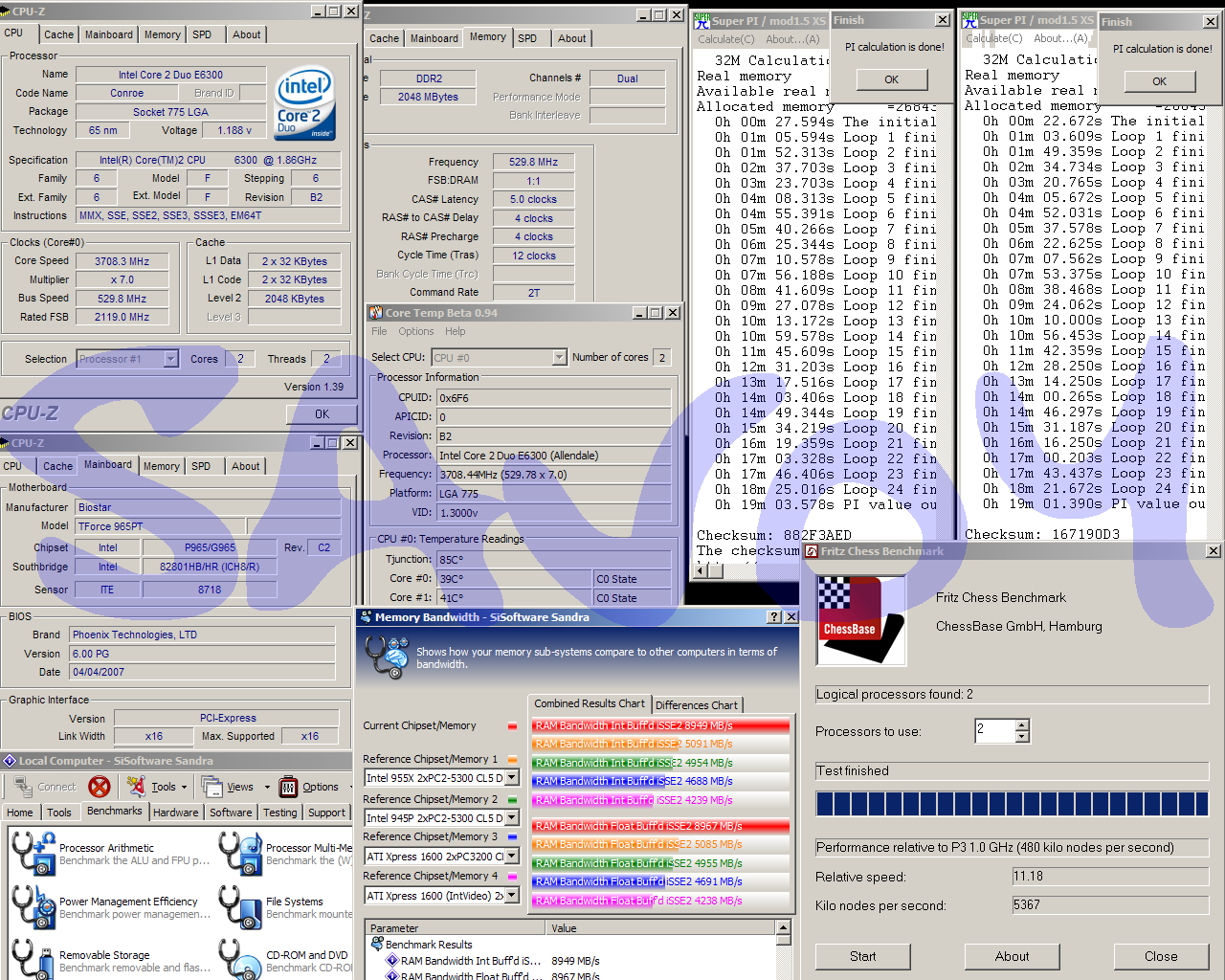Click the ChessBase logo in Fritz Chess Benchmark
The width and height of the screenshot is (1225, 980).
[x=861, y=620]
